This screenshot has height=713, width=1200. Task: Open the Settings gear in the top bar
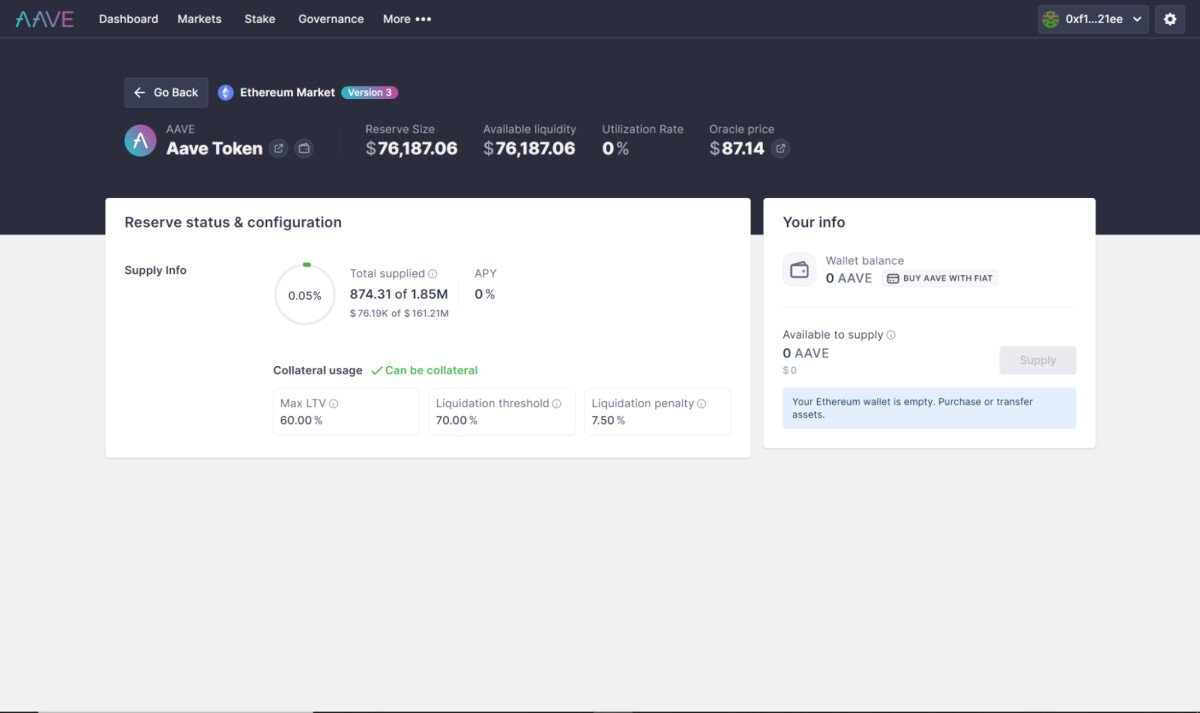coord(1170,19)
